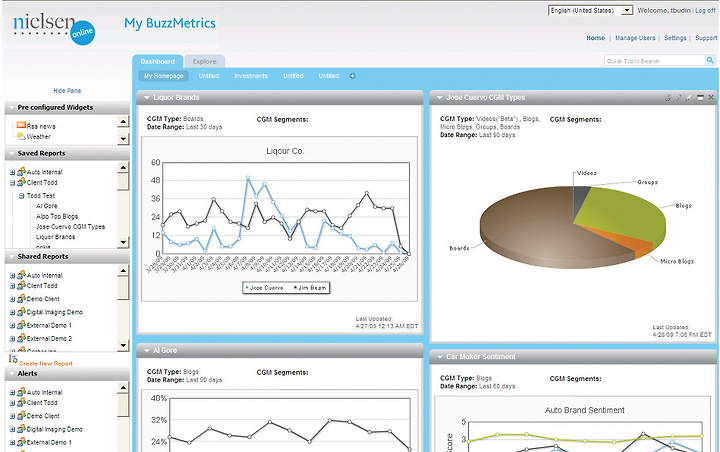Expand Auto Internal in Alerts
This screenshot has height=452, width=720.
click(12, 393)
